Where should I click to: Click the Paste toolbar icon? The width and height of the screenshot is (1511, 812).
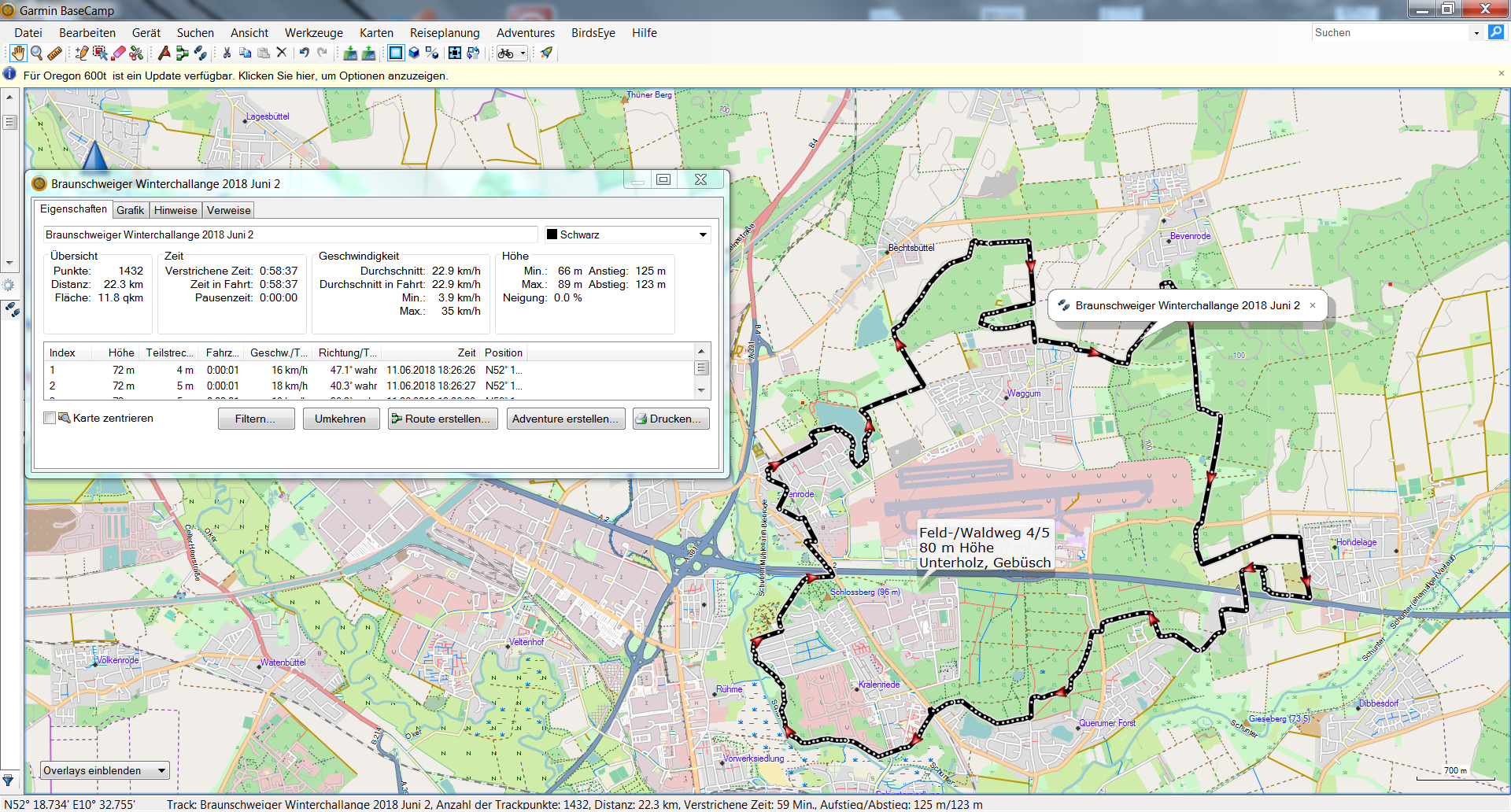coord(264,54)
